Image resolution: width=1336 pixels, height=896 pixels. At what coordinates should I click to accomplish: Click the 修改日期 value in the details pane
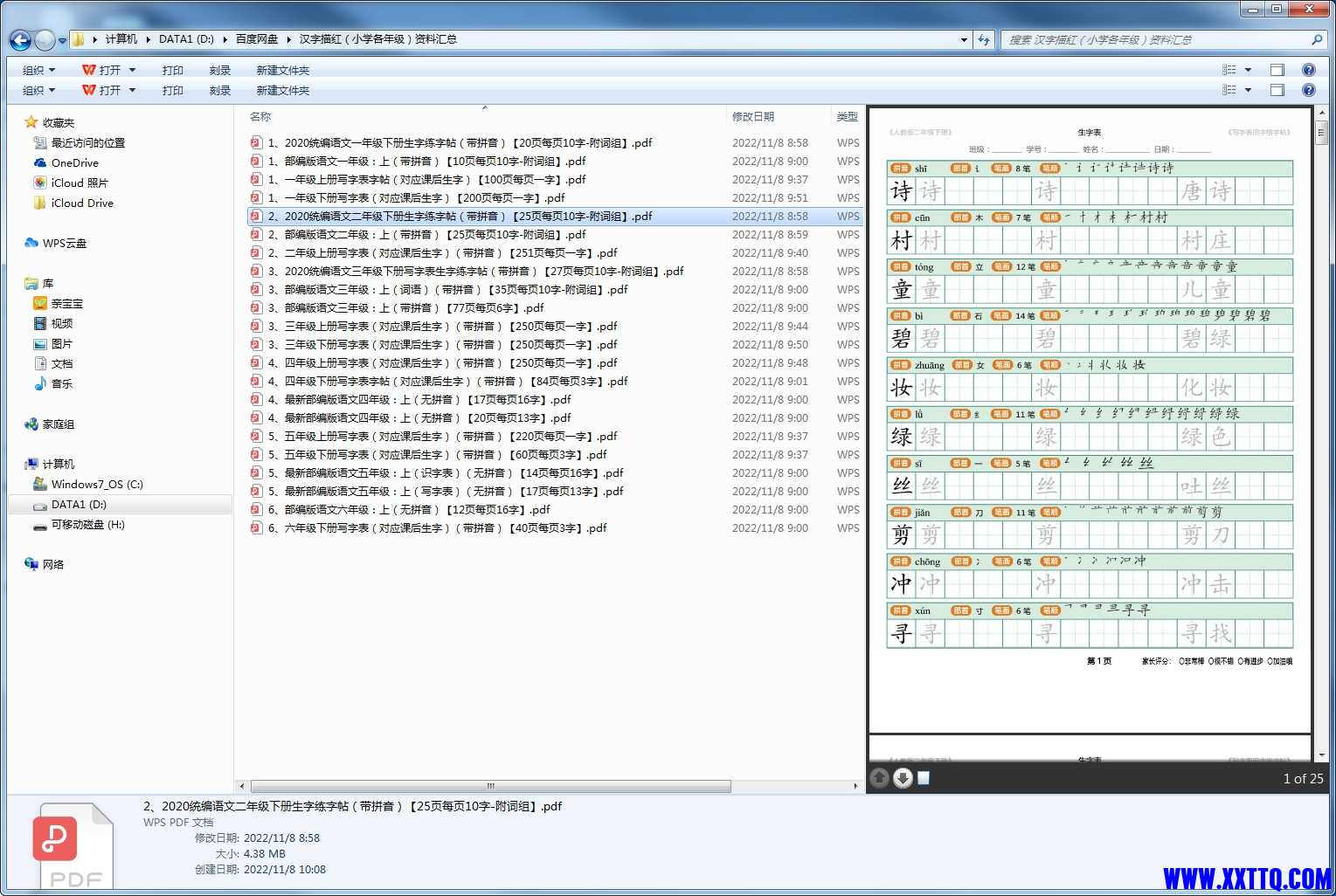(x=281, y=837)
